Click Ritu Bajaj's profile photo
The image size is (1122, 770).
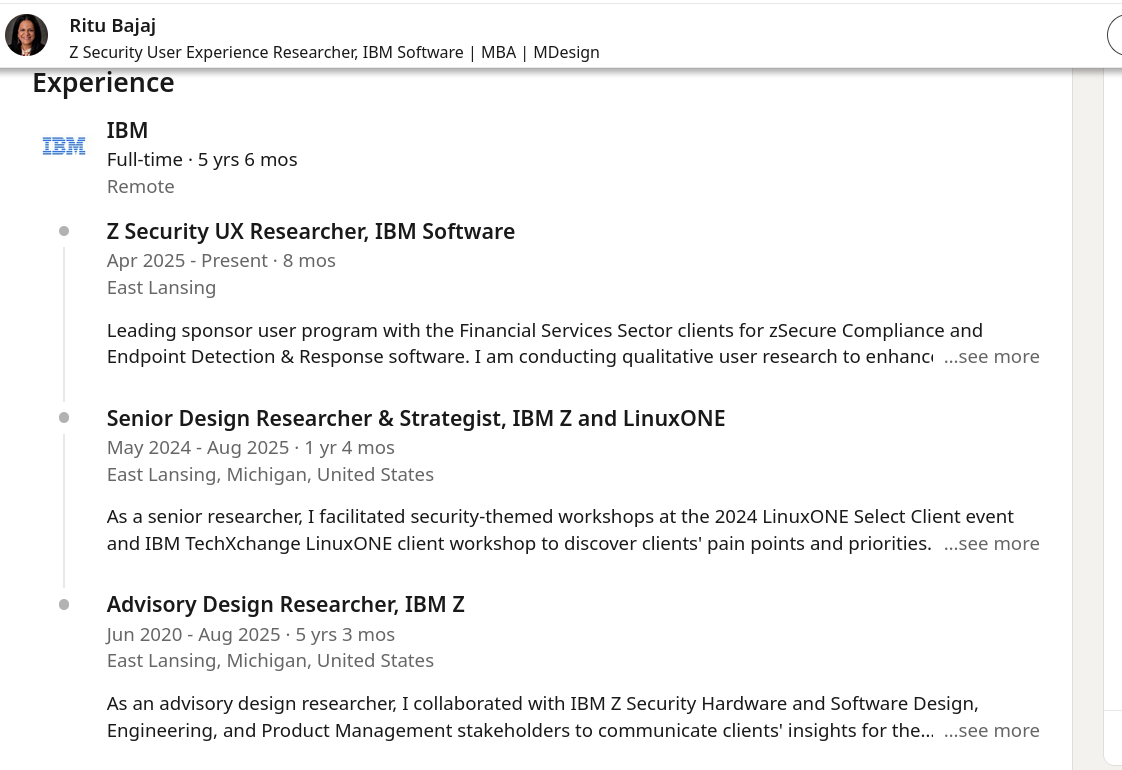click(27, 34)
